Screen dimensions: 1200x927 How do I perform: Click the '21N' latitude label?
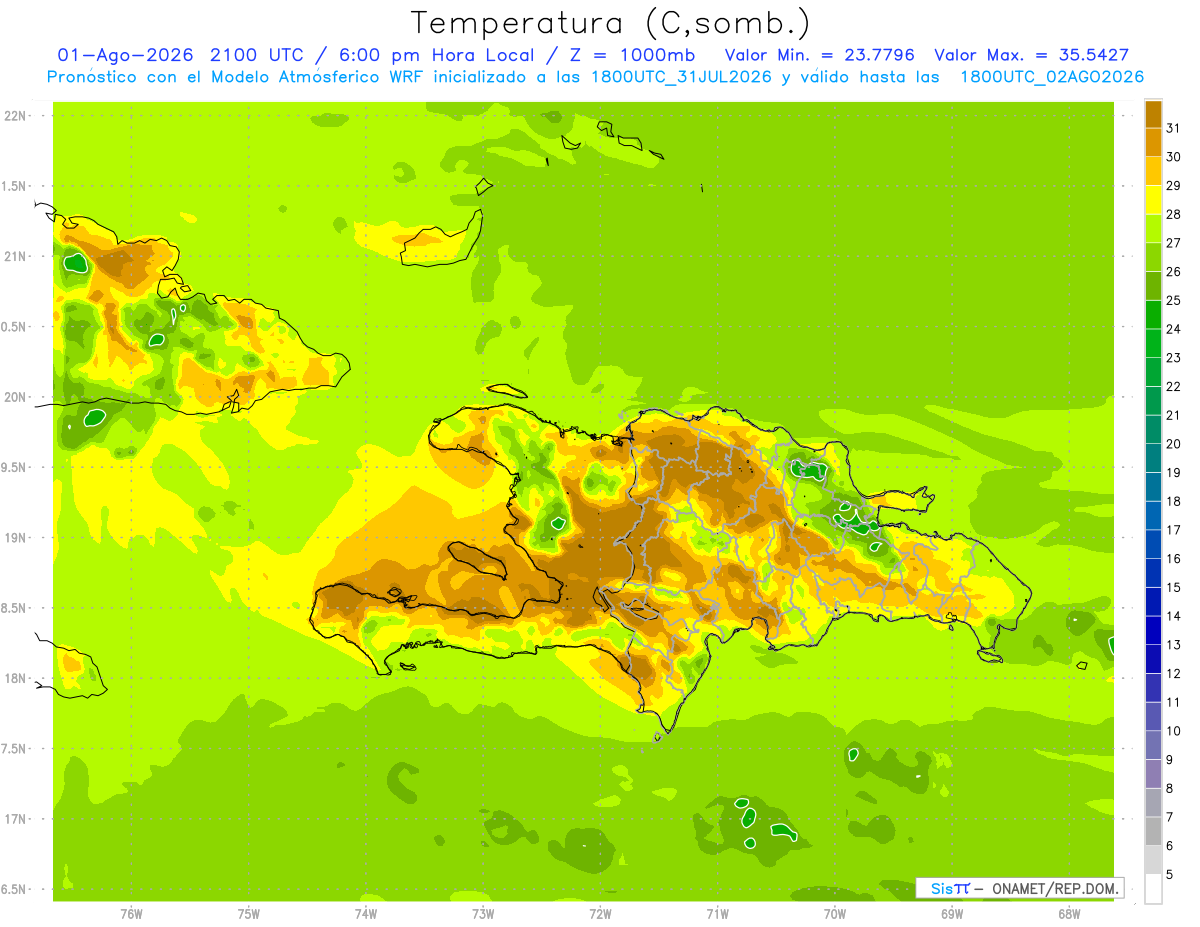pos(15,256)
